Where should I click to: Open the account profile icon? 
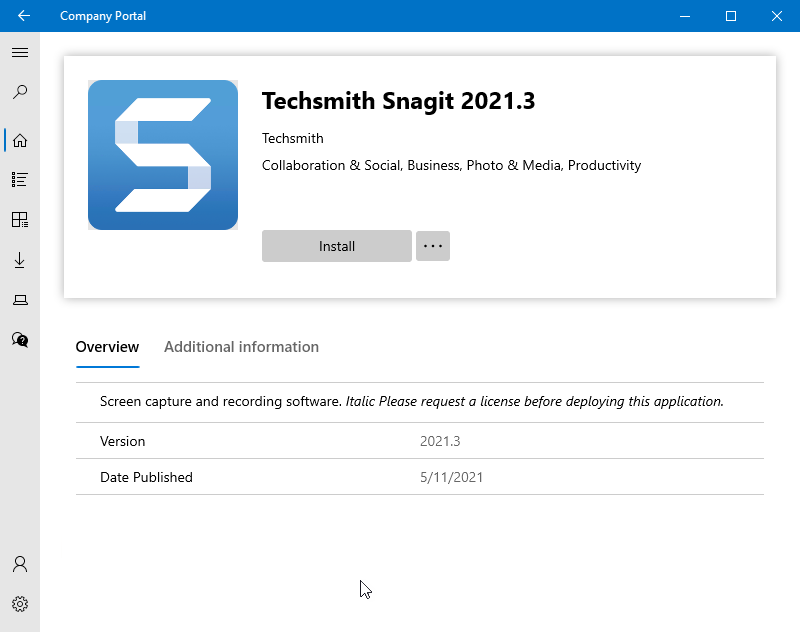[20, 564]
